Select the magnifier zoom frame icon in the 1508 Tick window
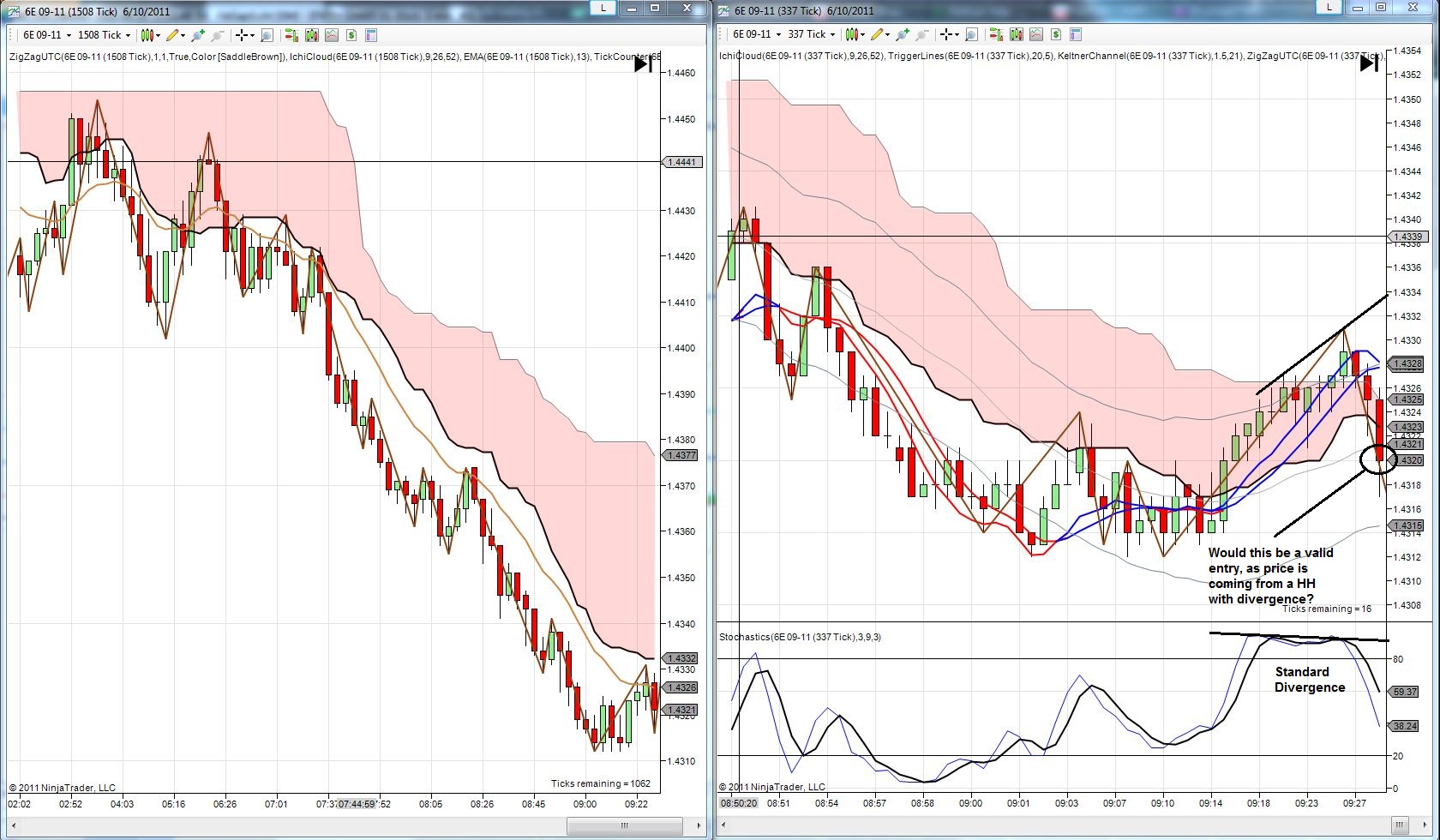Viewport: 1440px width, 840px height. coord(267,35)
